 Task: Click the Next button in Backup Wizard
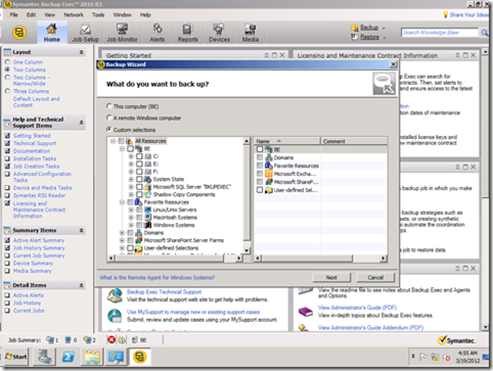pyautogui.click(x=331, y=277)
